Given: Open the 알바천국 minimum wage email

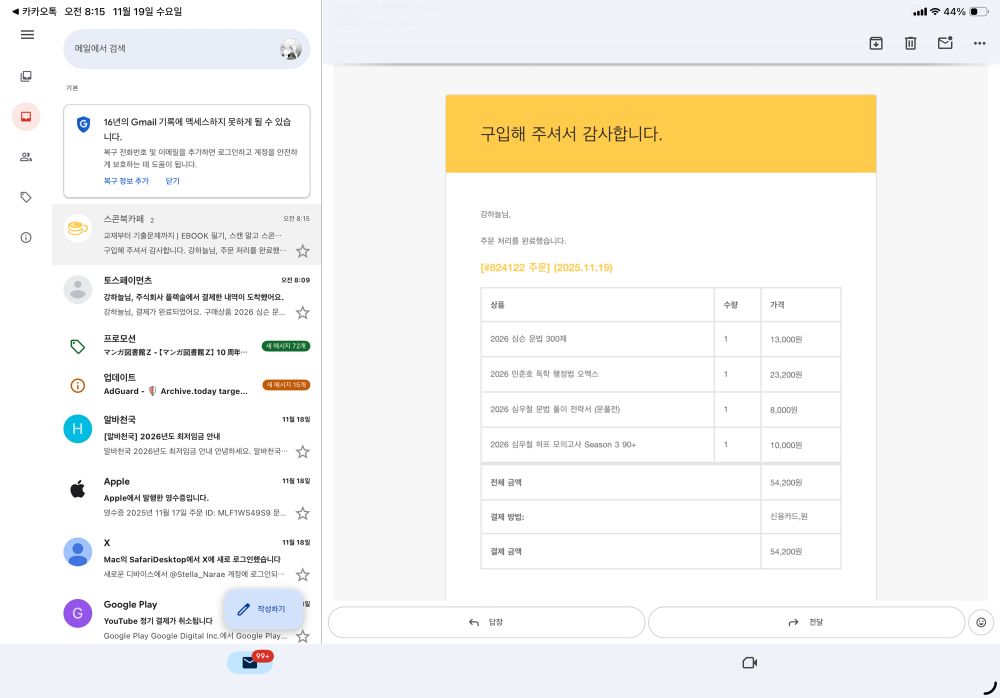Looking at the screenshot, I should click(186, 435).
